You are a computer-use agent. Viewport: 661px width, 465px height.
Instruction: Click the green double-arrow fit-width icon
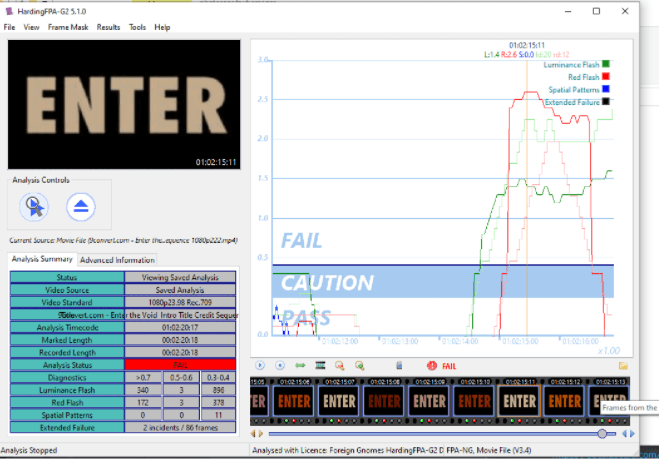(x=300, y=366)
